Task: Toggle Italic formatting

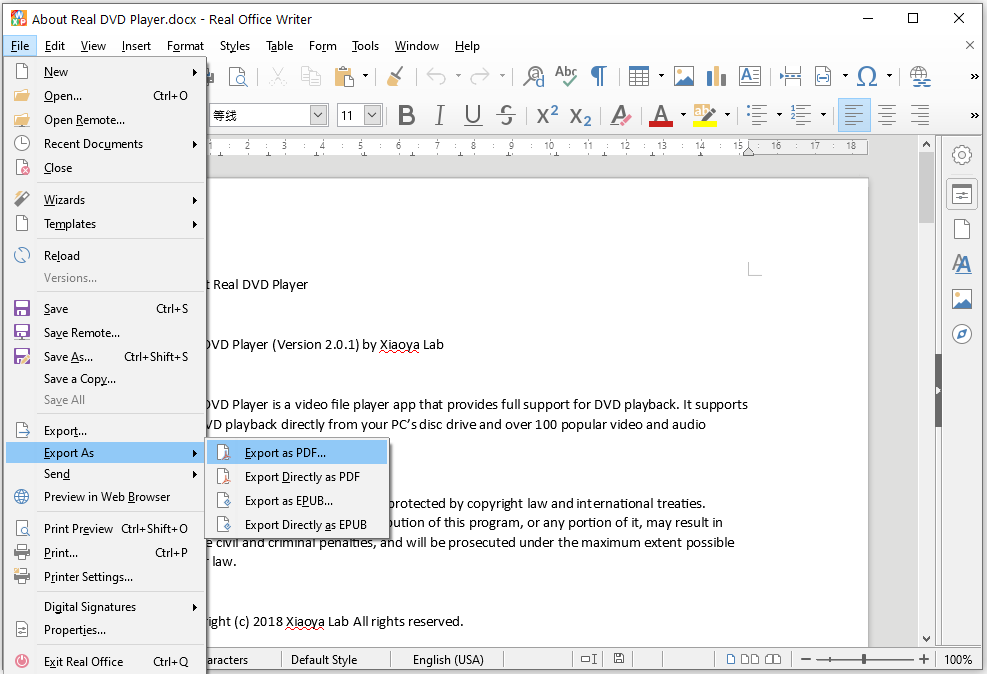Action: pyautogui.click(x=439, y=115)
